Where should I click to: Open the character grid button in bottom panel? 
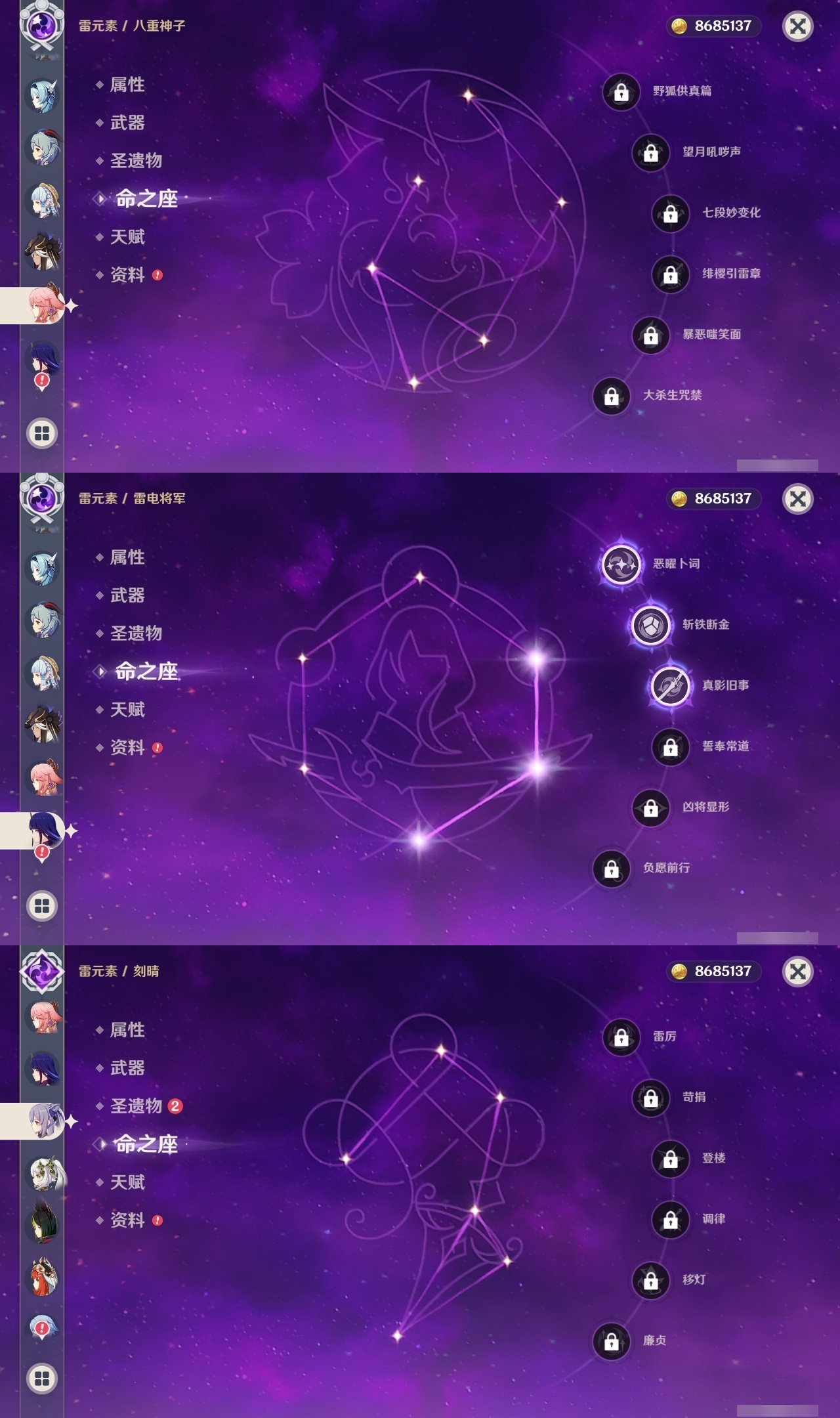click(x=42, y=1379)
